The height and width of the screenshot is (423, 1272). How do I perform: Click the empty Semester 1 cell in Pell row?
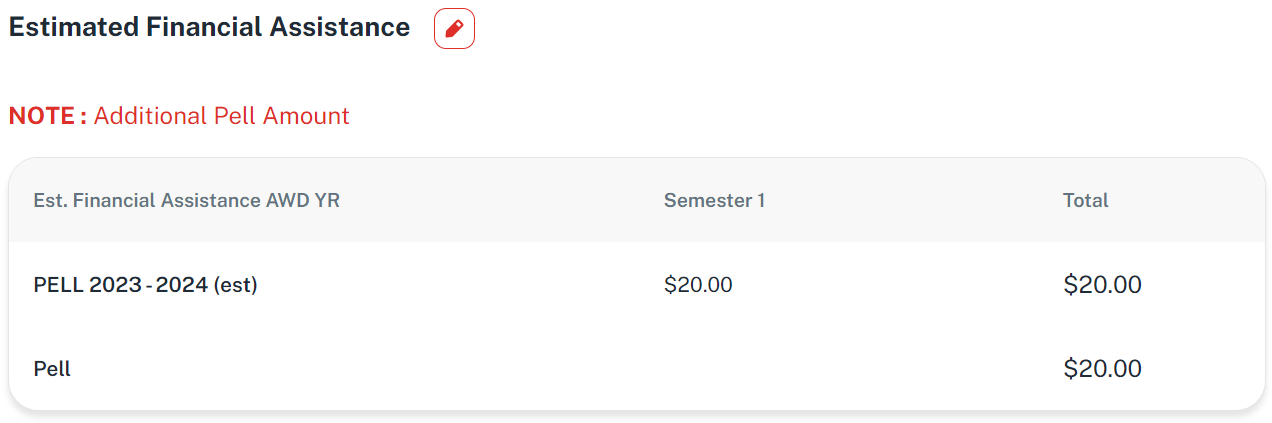pyautogui.click(x=714, y=369)
